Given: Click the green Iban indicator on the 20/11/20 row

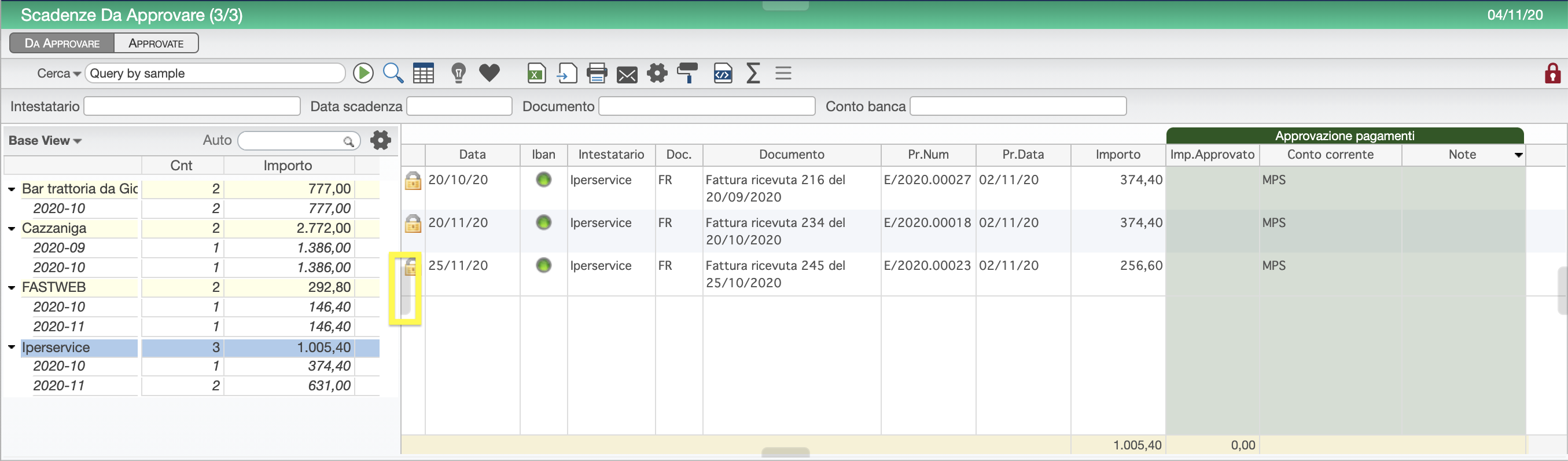Looking at the screenshot, I should pyautogui.click(x=543, y=222).
